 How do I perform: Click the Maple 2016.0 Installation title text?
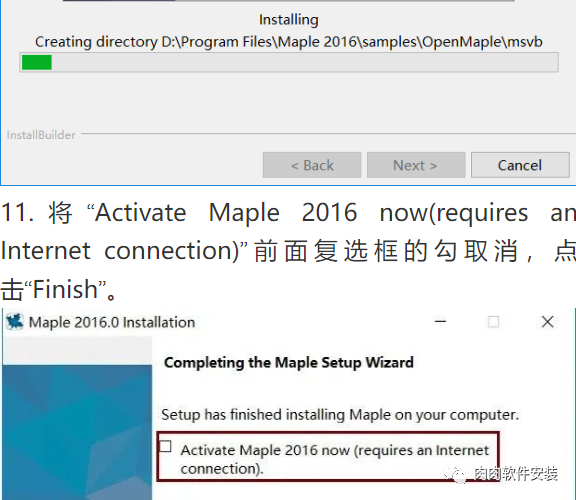pyautogui.click(x=112, y=322)
